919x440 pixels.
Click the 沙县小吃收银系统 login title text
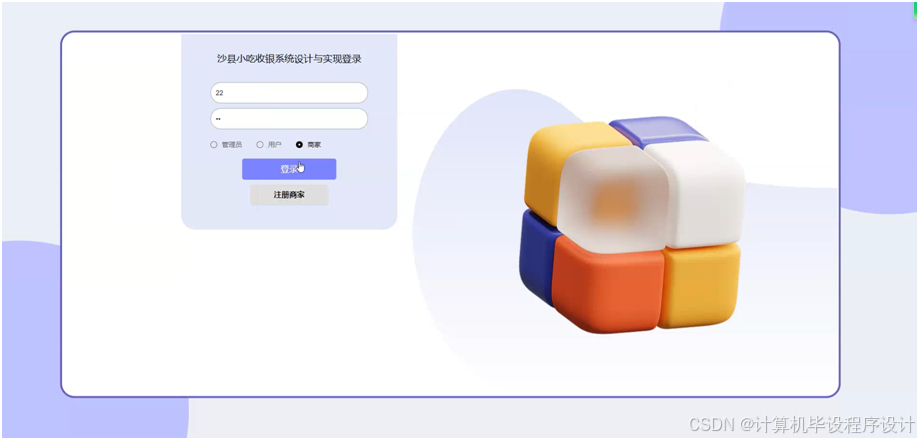click(x=289, y=59)
